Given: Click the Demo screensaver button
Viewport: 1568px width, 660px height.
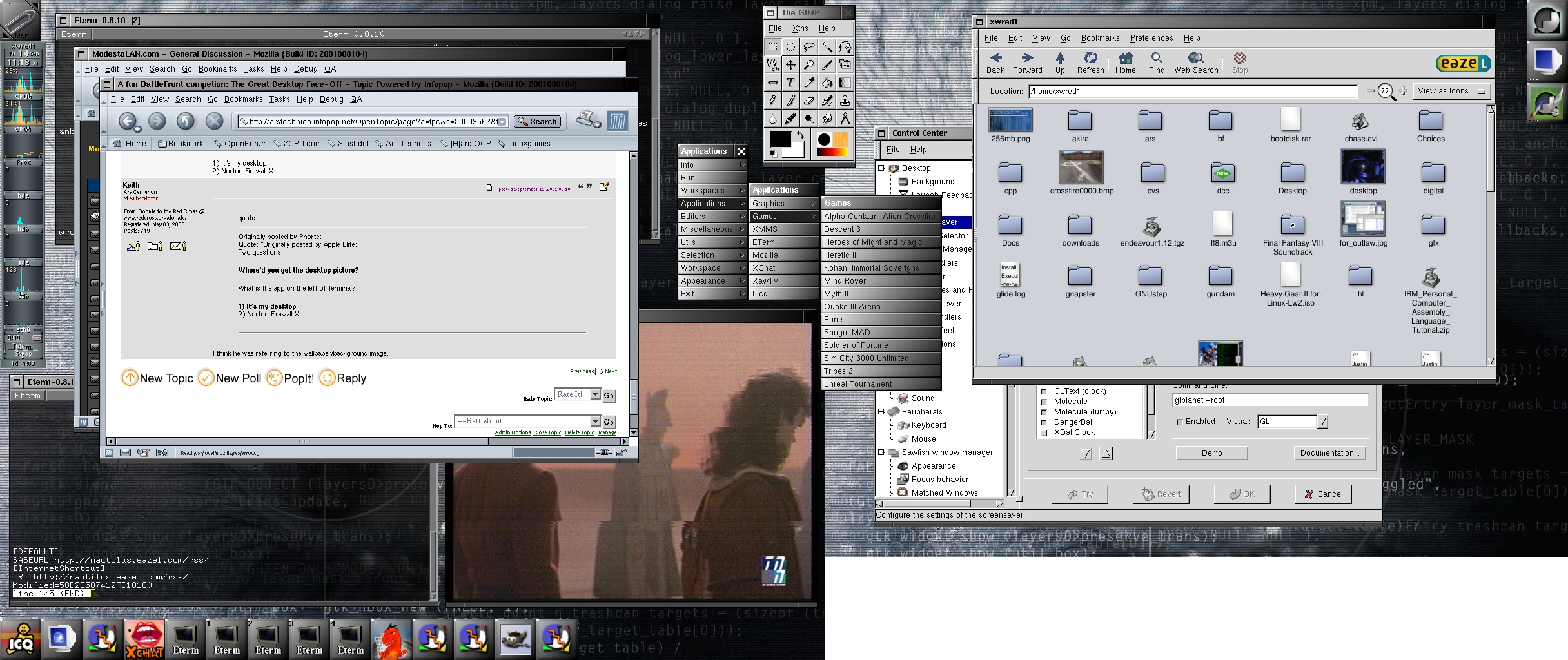Looking at the screenshot, I should 1211,453.
